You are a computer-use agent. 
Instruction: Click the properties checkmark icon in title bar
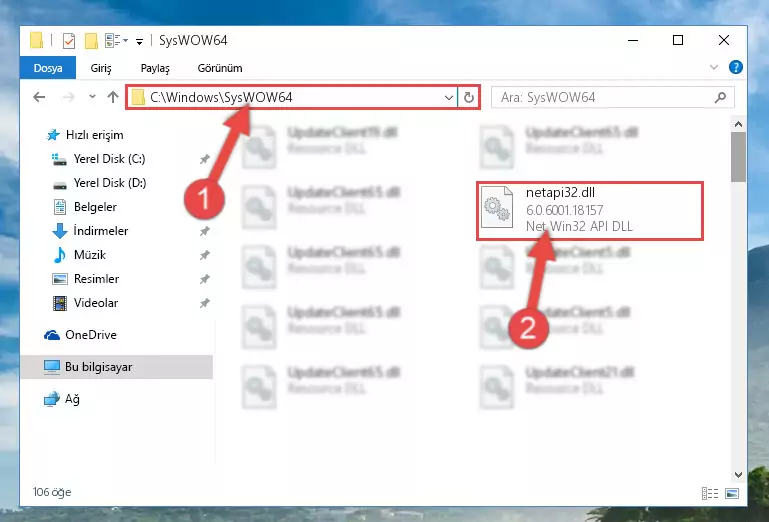click(69, 41)
